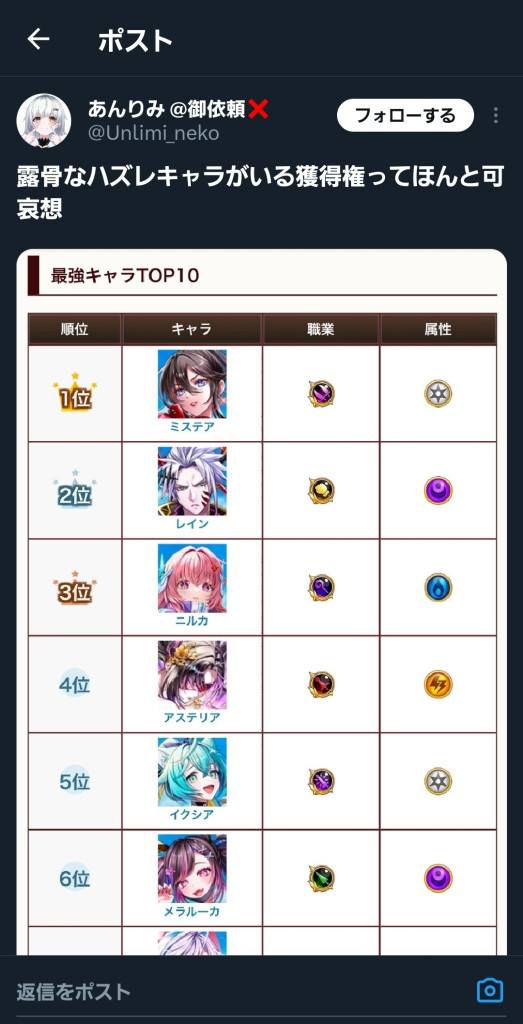The image size is (523, 1024).
Task: Tap the camera icon in reply bar
Action: 490,990
